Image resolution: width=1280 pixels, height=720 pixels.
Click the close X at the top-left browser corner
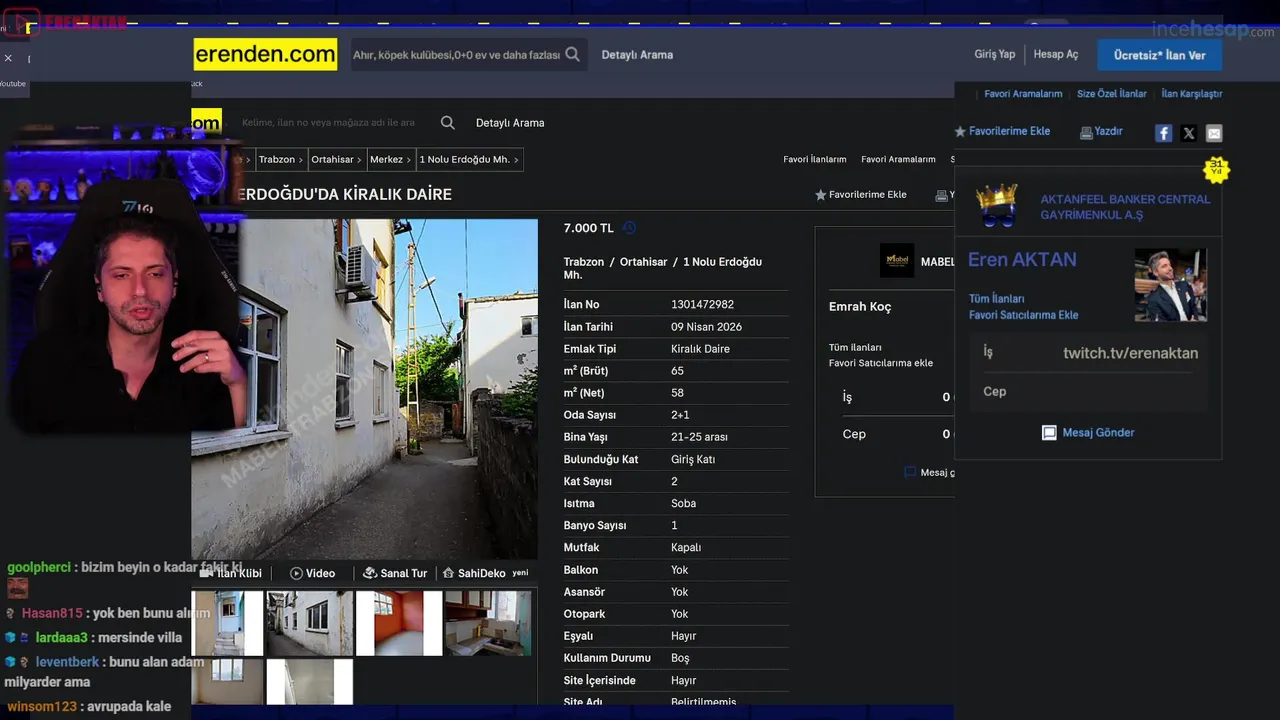[8, 58]
